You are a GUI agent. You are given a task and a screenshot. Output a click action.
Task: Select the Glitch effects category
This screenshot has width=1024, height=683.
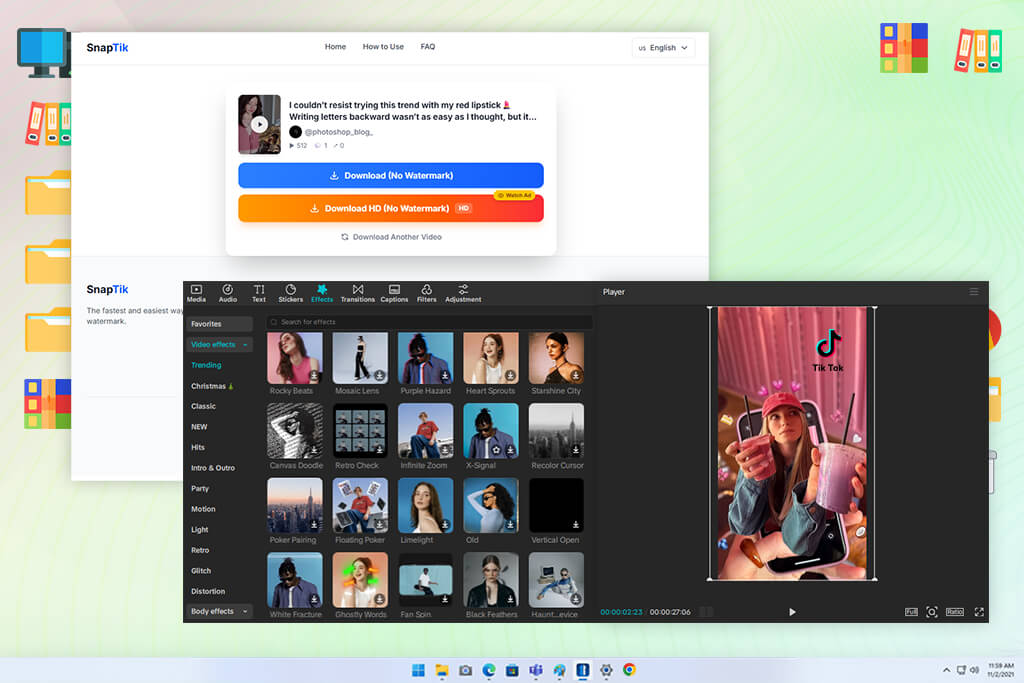(200, 571)
